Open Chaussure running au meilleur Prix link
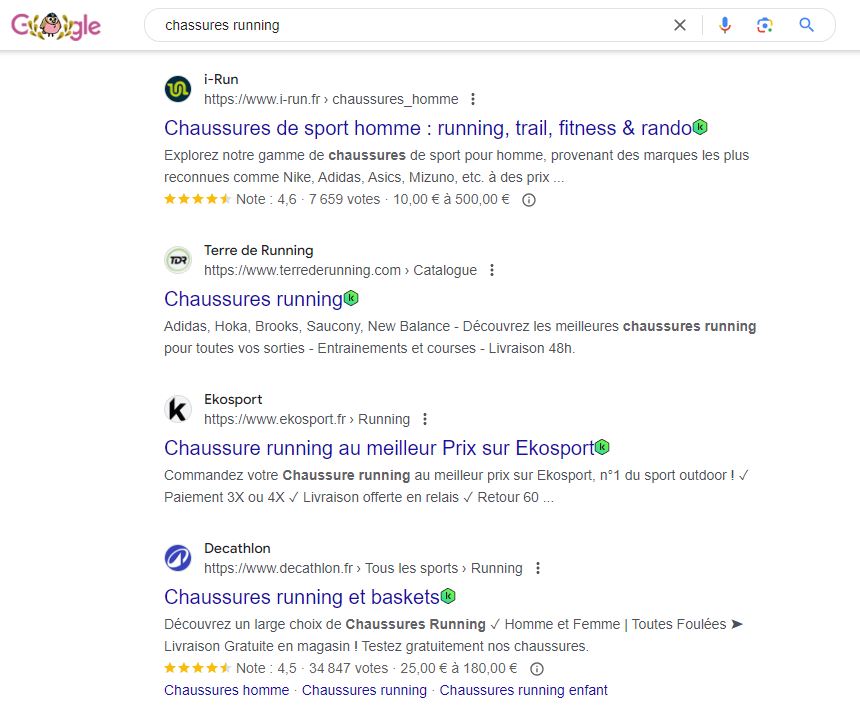860x721 pixels. click(379, 448)
